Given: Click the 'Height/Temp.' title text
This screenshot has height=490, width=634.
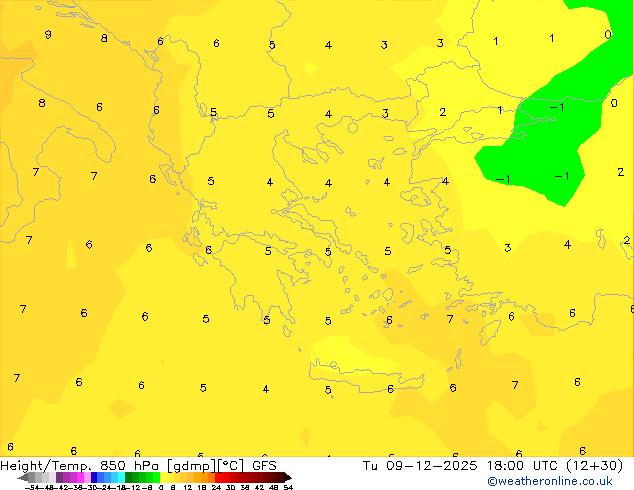Looking at the screenshot, I should coord(46,466).
